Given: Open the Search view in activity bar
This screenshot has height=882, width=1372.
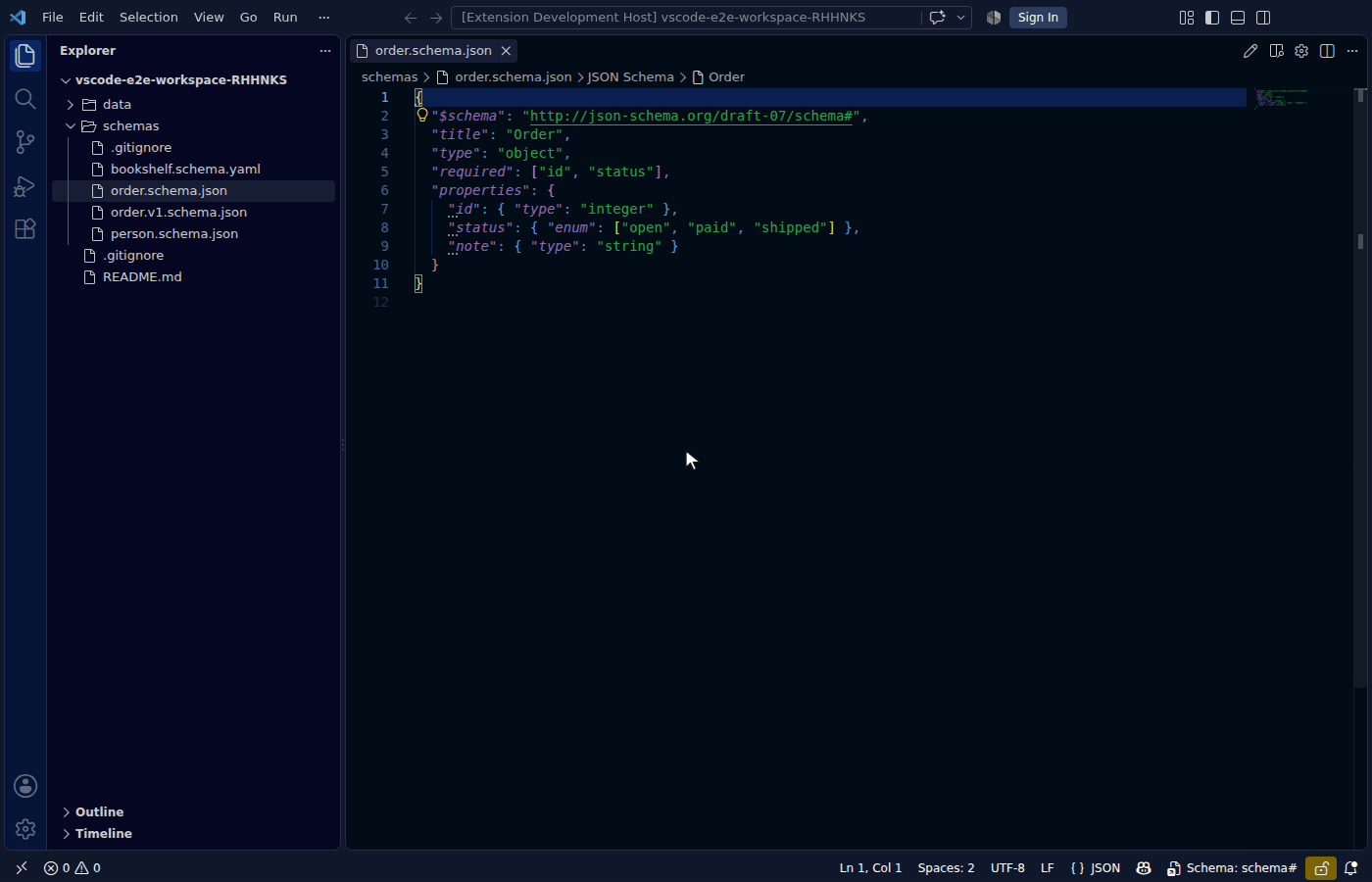Looking at the screenshot, I should tap(25, 99).
